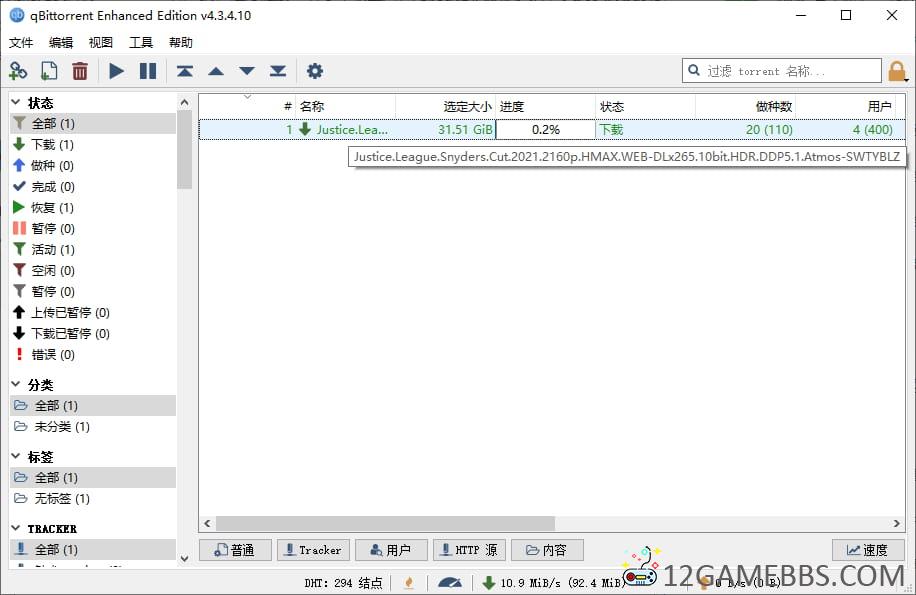The width and height of the screenshot is (916, 595).
Task: Toggle alternative speed limits speedometer icon
Action: pyautogui.click(x=450, y=583)
